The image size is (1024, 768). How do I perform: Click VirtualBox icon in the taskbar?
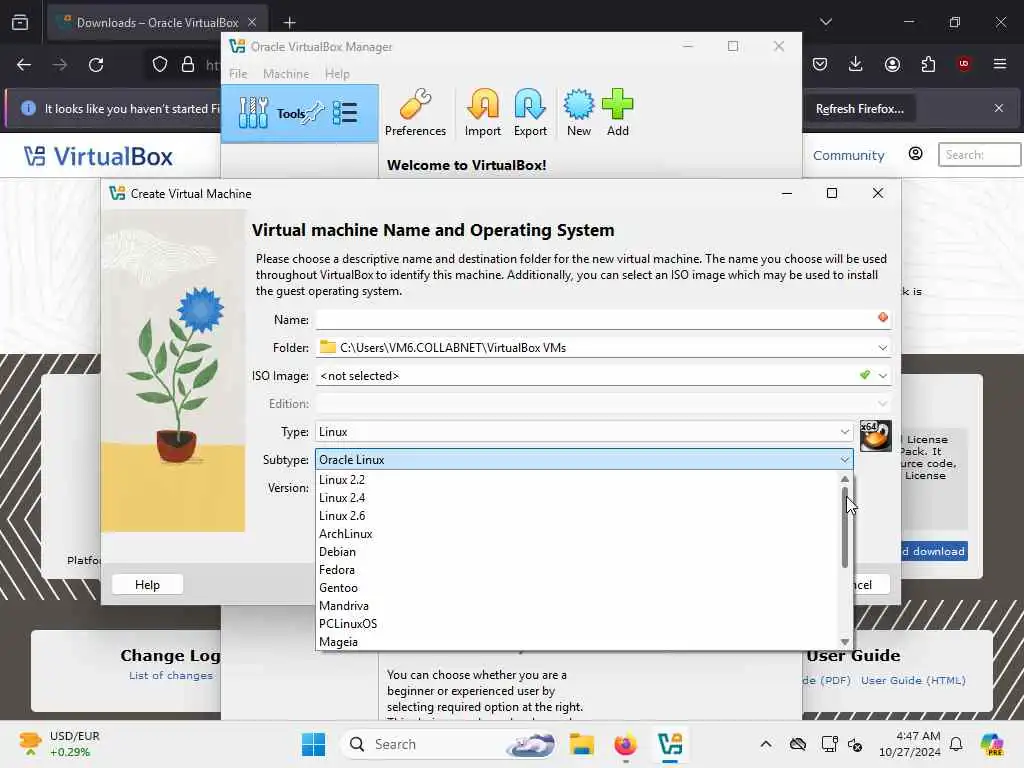click(x=670, y=744)
